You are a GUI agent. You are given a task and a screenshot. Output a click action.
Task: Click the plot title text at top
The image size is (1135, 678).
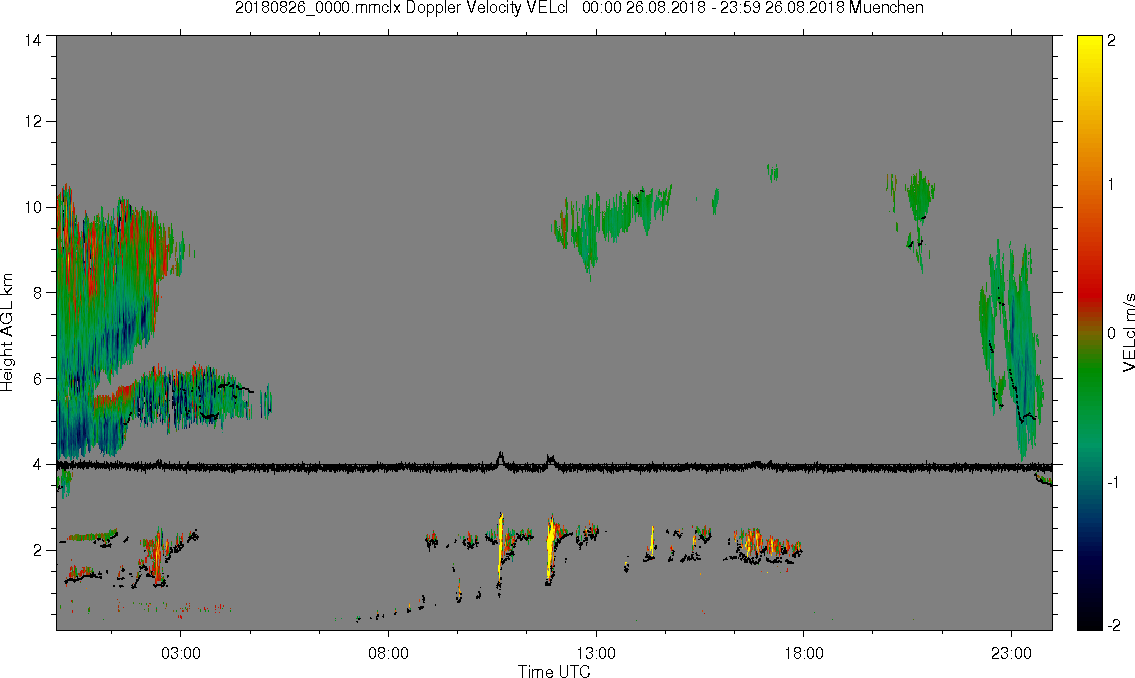click(579, 8)
